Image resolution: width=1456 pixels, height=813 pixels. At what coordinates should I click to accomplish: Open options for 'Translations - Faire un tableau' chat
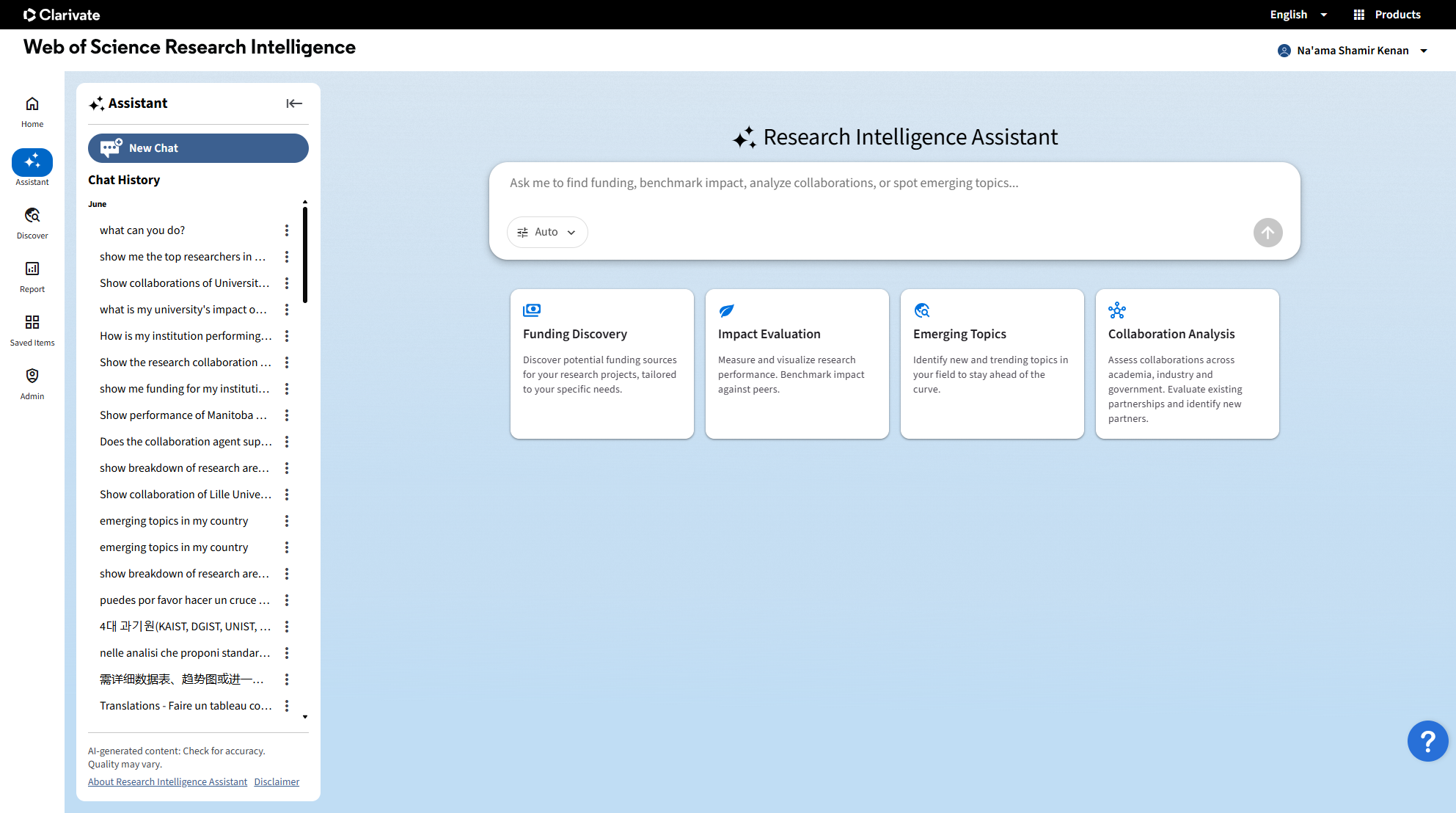click(x=287, y=706)
